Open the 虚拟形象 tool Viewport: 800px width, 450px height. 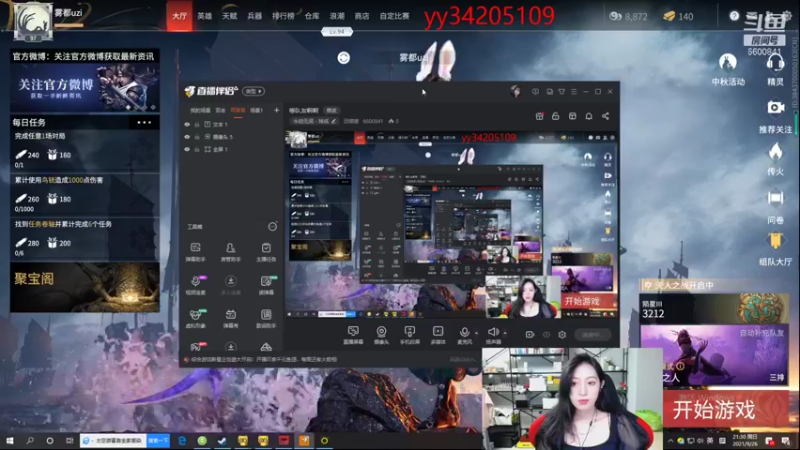tap(195, 318)
